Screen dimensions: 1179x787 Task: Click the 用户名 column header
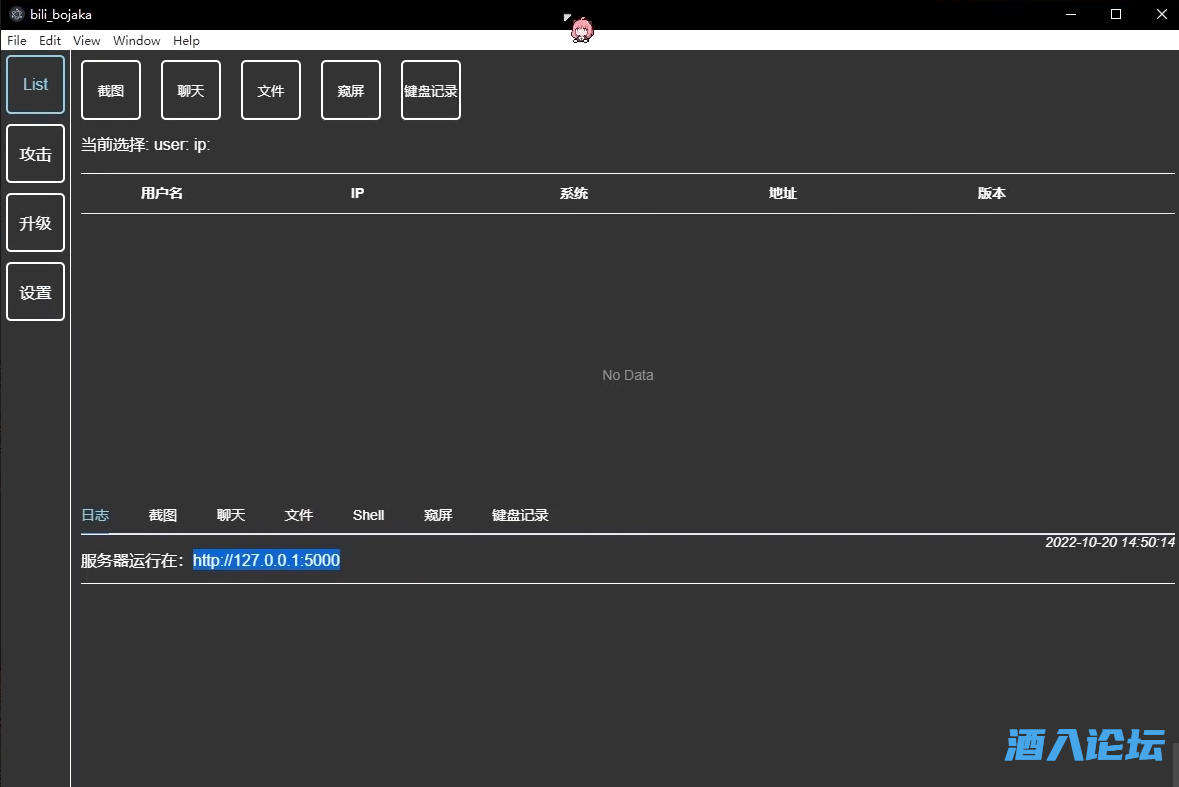pyautogui.click(x=162, y=193)
